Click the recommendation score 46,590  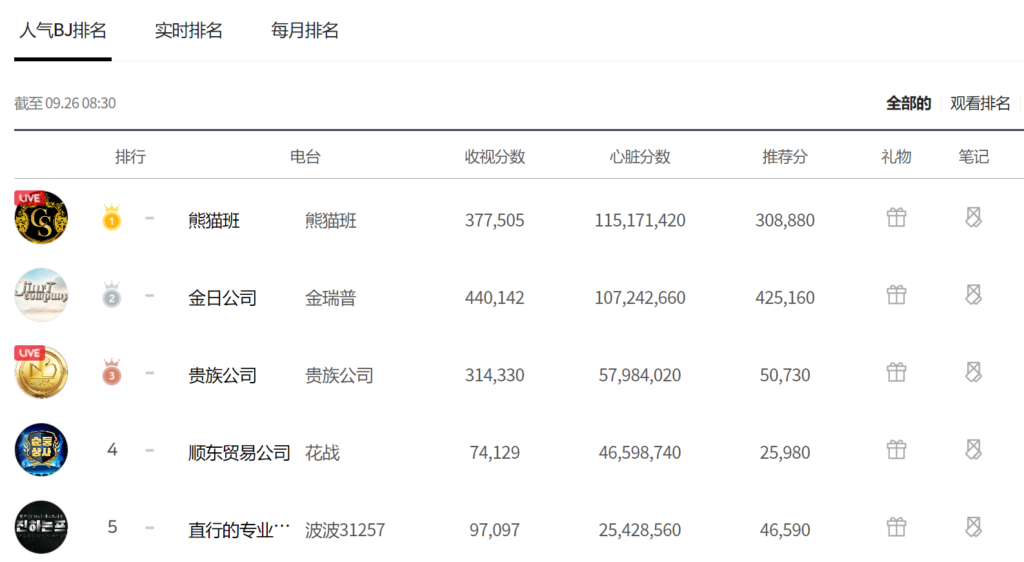point(785,530)
